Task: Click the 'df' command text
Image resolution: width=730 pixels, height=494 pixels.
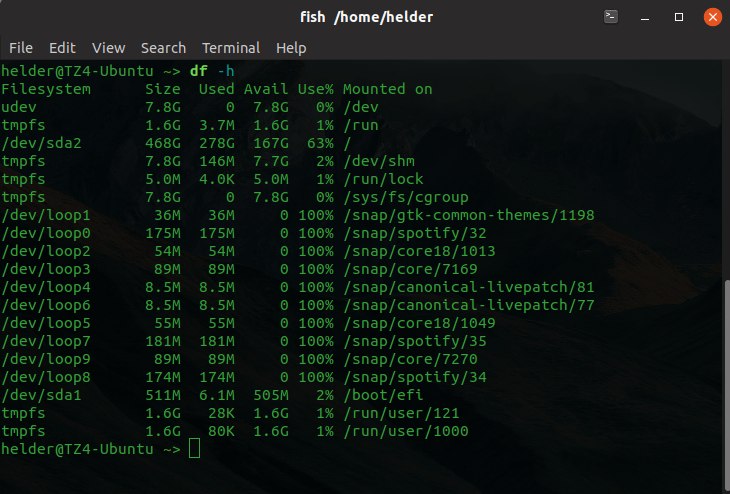Action: 198,71
